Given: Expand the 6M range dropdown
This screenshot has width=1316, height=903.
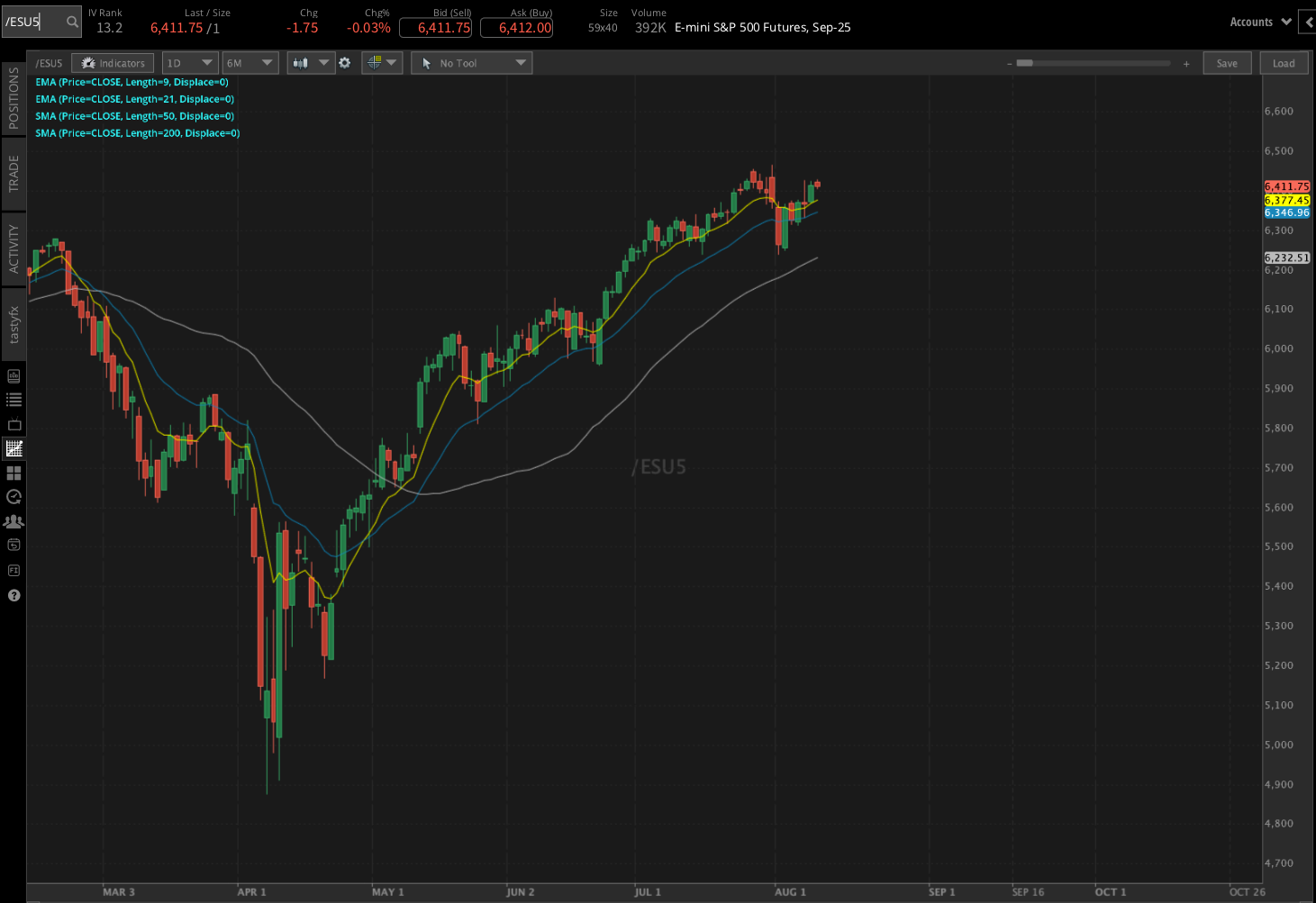Looking at the screenshot, I should 250,63.
